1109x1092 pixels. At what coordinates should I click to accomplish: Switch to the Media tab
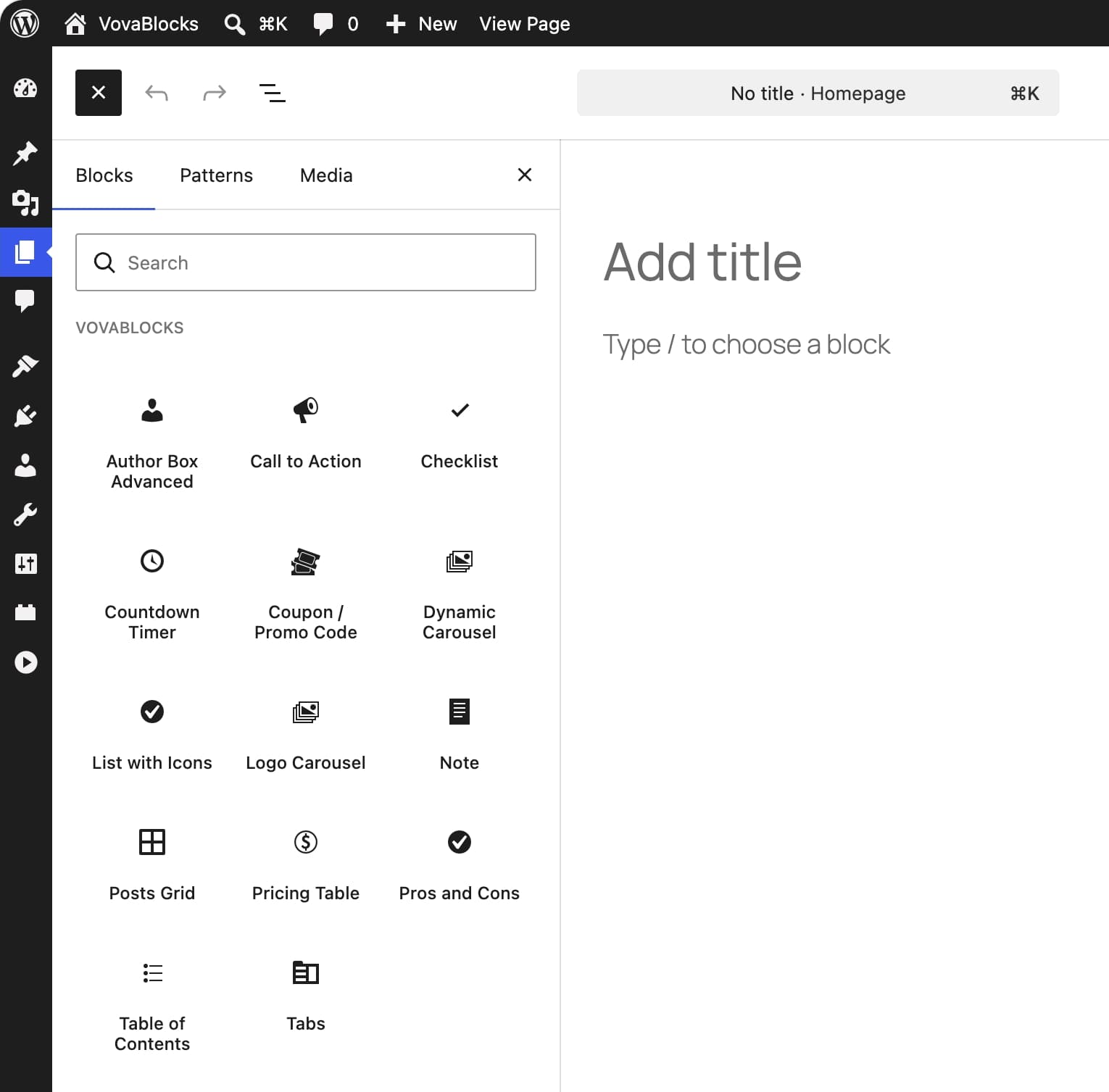click(326, 175)
